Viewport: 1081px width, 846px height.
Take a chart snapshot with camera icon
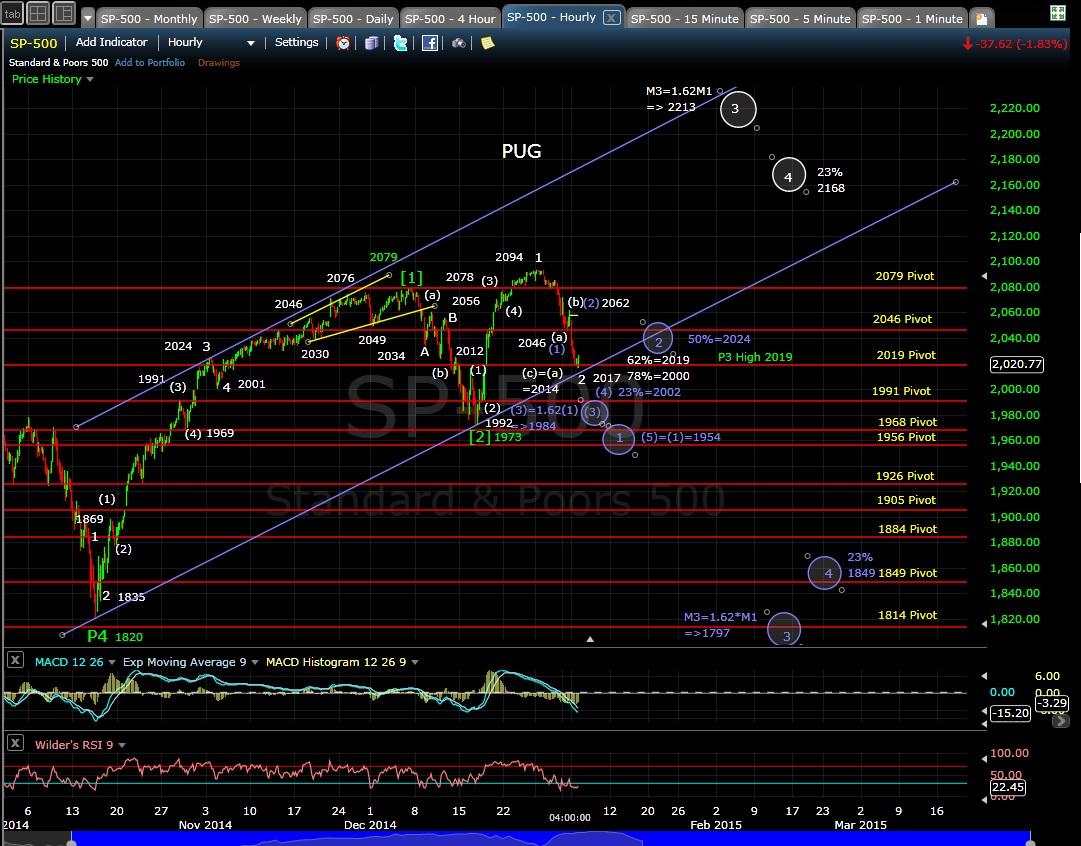[x=458, y=43]
